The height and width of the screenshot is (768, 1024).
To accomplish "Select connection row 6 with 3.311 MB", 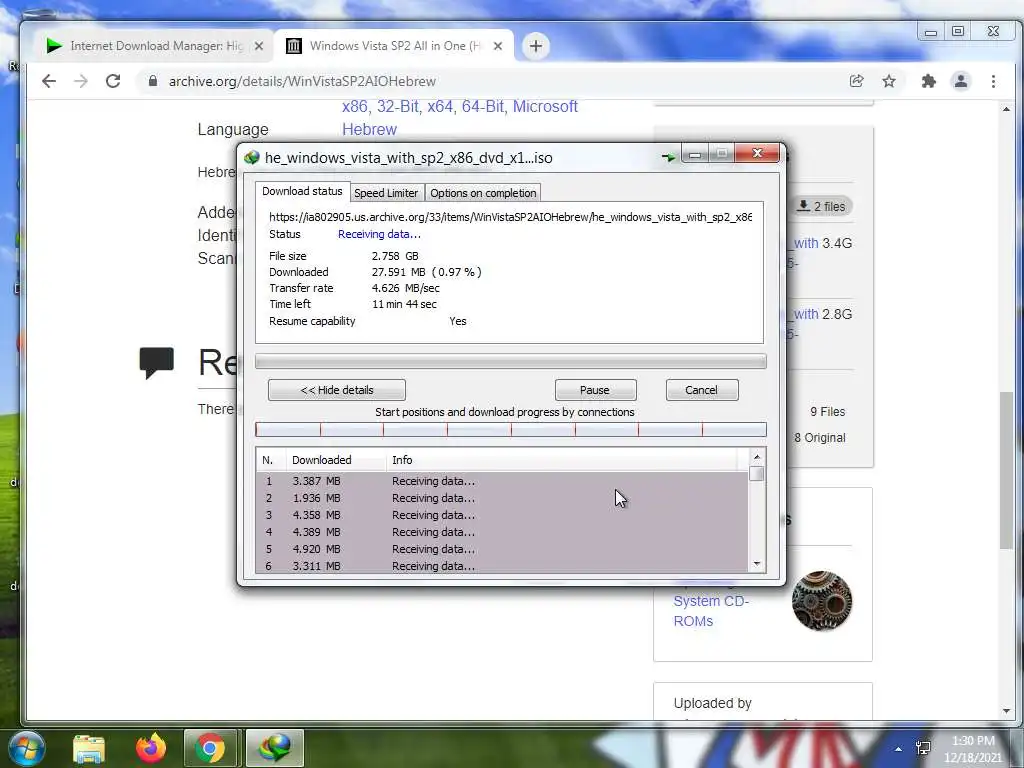I will (x=502, y=566).
